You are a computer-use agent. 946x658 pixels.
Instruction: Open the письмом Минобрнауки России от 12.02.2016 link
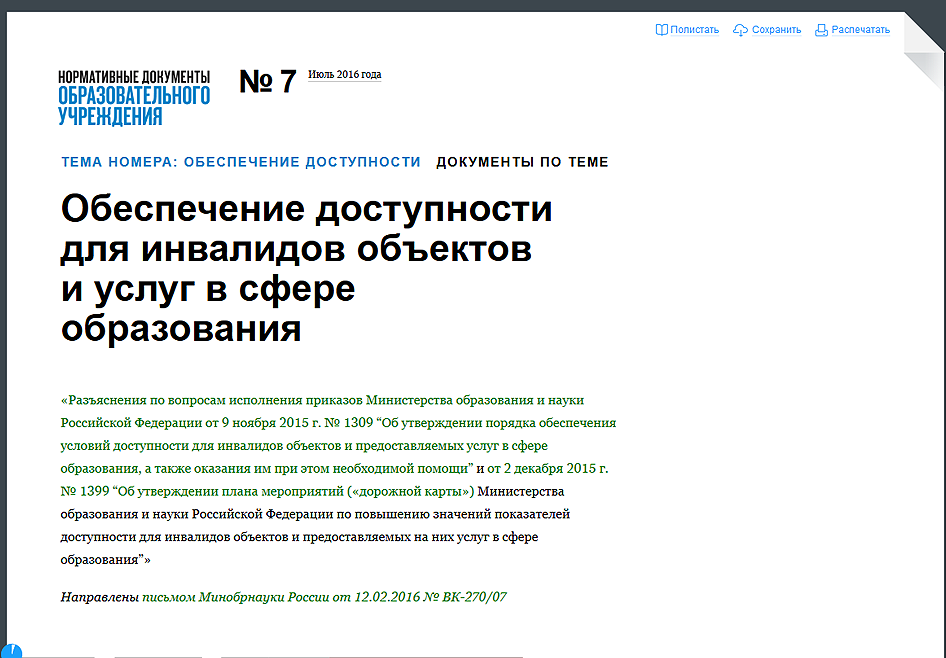coord(325,596)
